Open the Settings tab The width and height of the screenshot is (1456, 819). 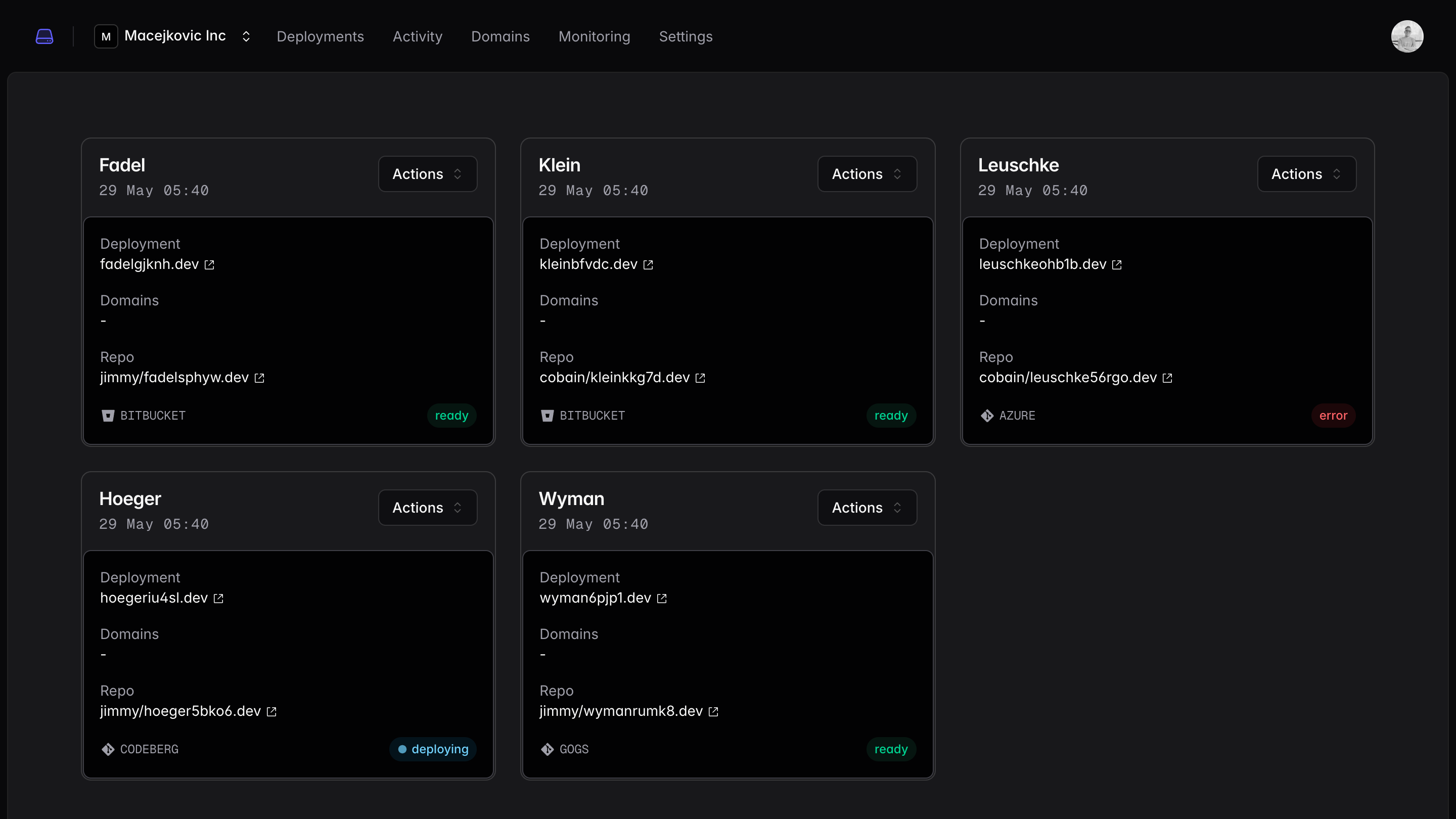pos(685,37)
